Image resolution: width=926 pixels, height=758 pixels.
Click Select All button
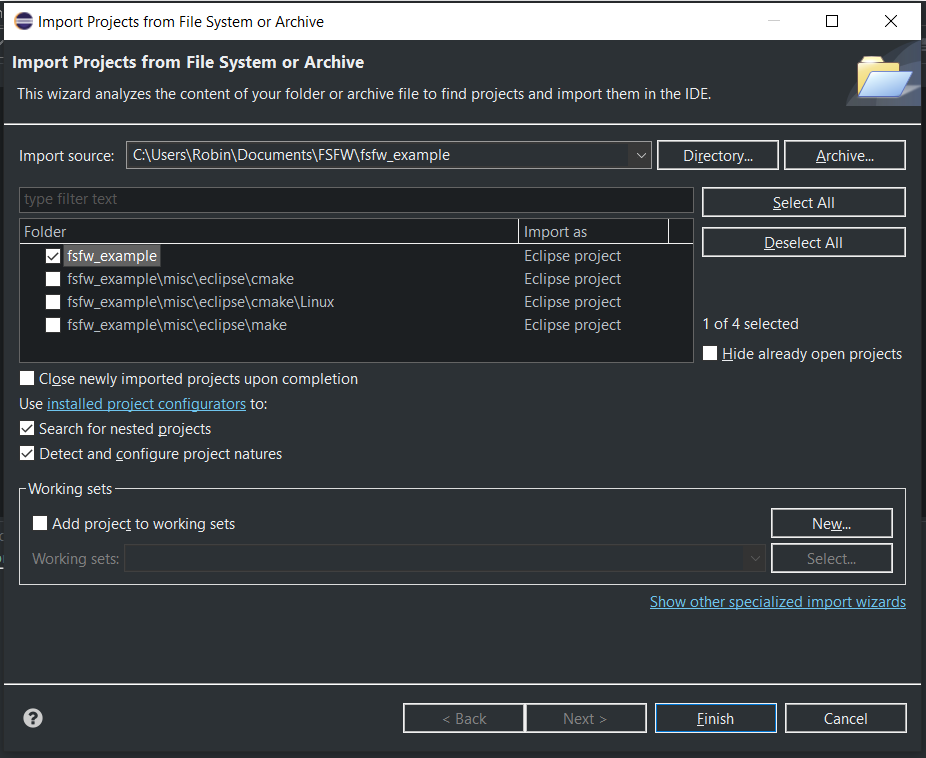click(803, 202)
